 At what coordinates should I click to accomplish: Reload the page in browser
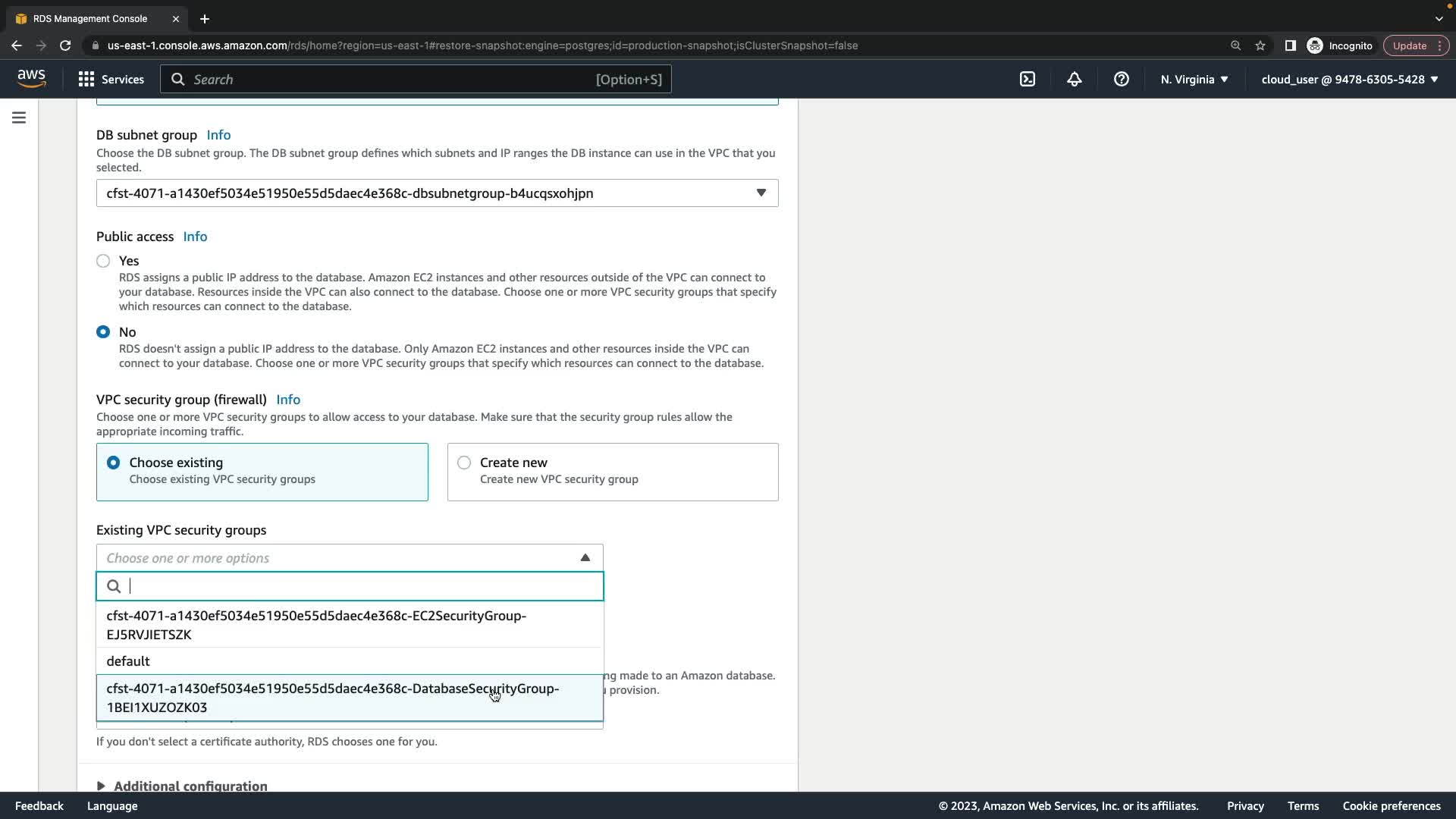[65, 45]
